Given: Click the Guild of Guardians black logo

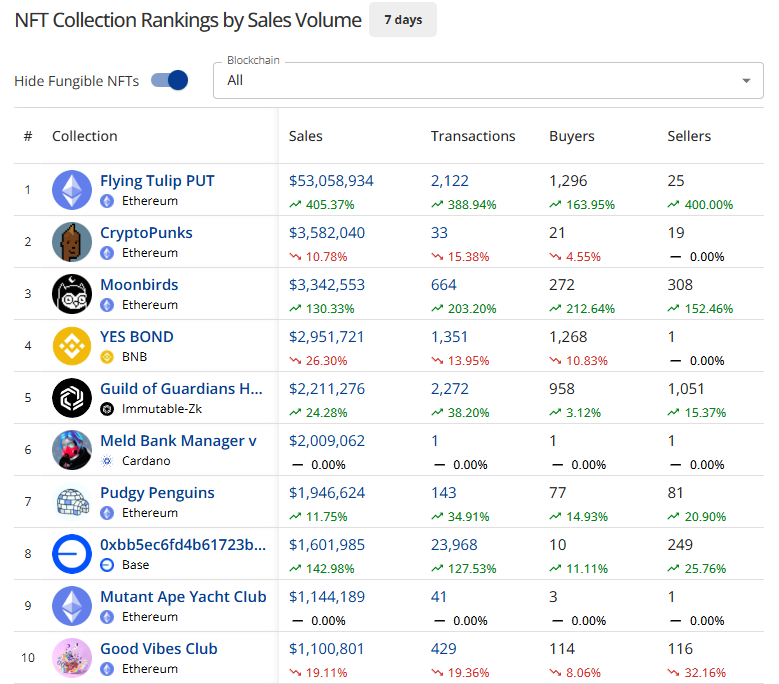Looking at the screenshot, I should coord(72,398).
